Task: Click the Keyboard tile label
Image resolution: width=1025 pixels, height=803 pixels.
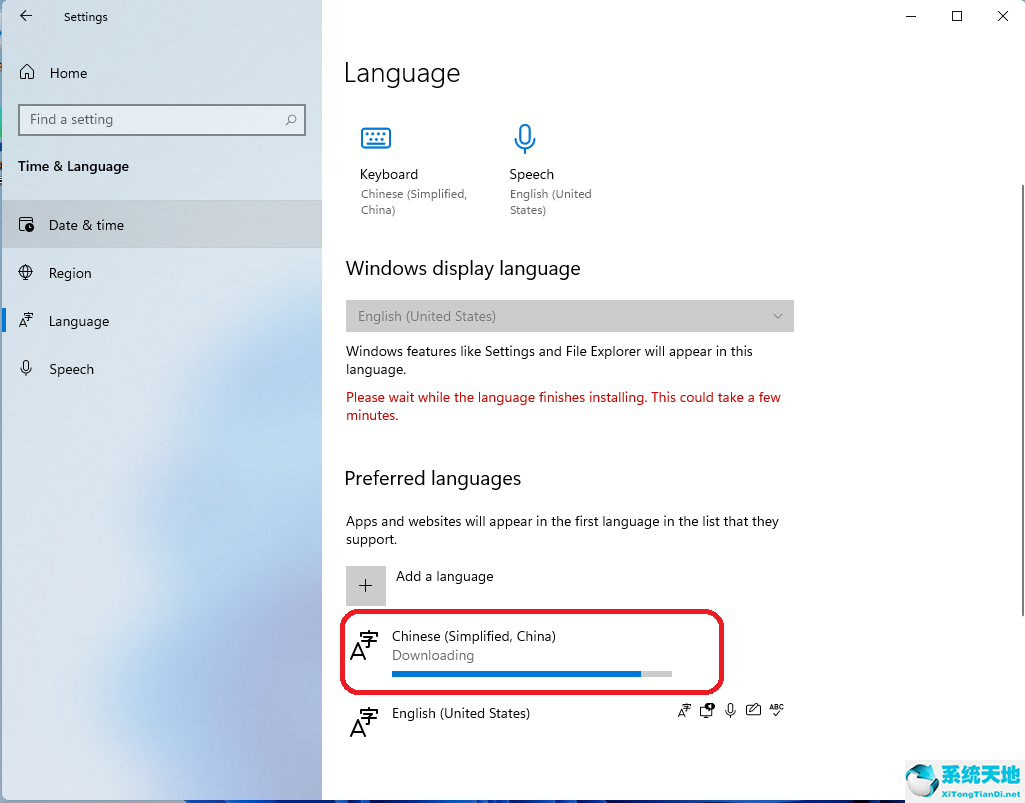Action: point(389,174)
